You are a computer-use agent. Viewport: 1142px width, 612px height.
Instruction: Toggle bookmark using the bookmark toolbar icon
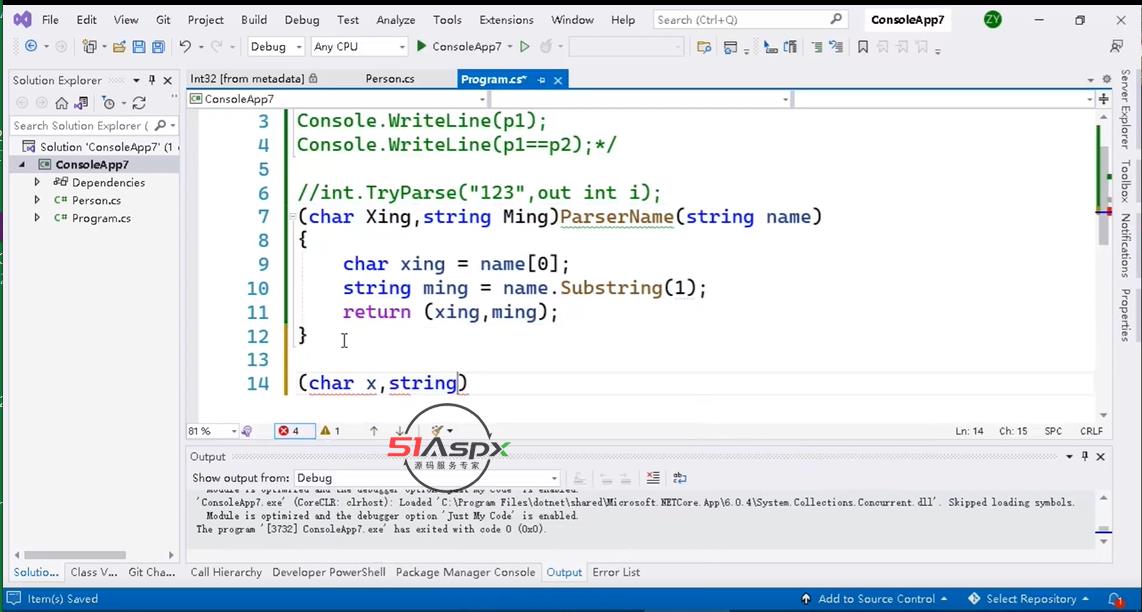863,47
